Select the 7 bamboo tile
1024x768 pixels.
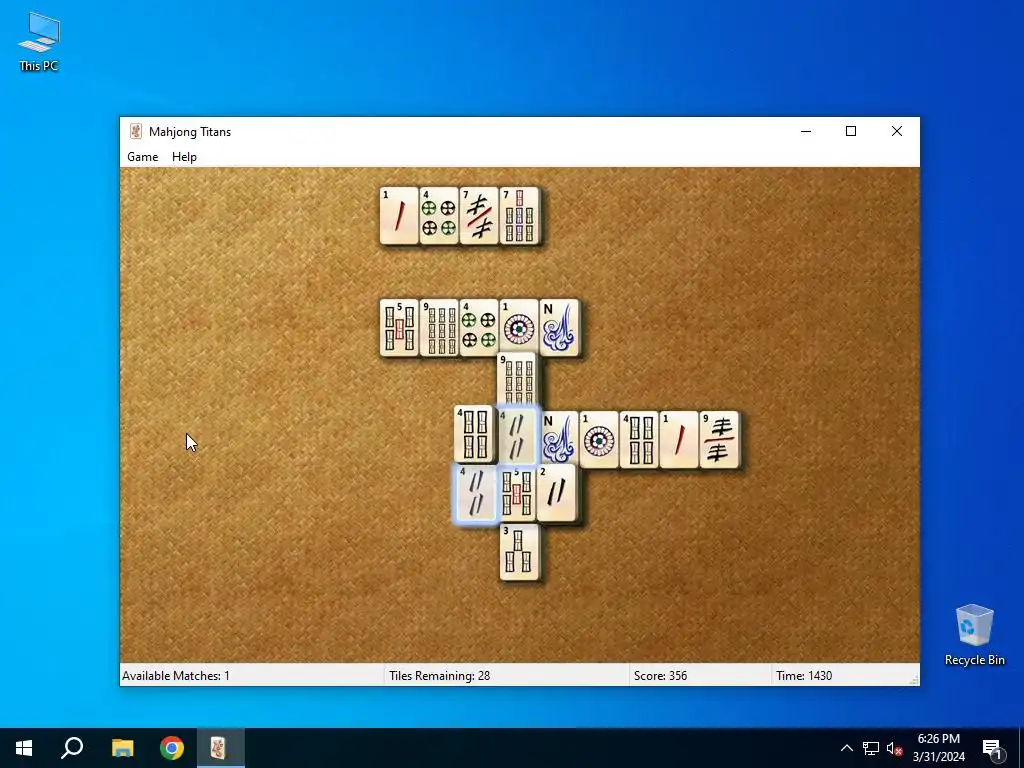519,216
